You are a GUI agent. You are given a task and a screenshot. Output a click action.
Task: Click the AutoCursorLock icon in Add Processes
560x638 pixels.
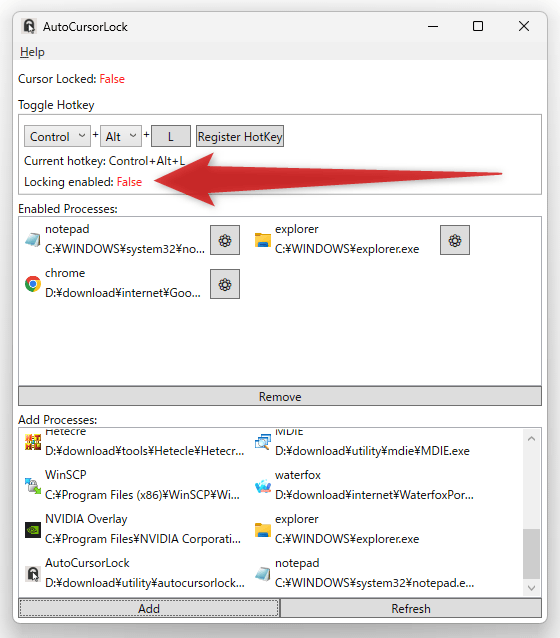click(x=33, y=574)
